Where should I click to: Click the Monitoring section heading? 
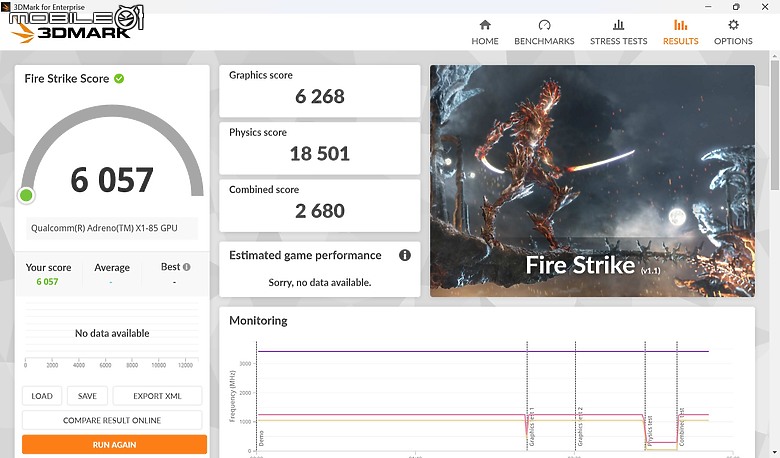point(258,321)
